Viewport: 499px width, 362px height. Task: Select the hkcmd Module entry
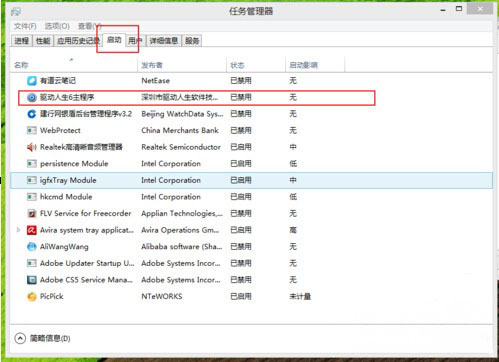(66, 197)
